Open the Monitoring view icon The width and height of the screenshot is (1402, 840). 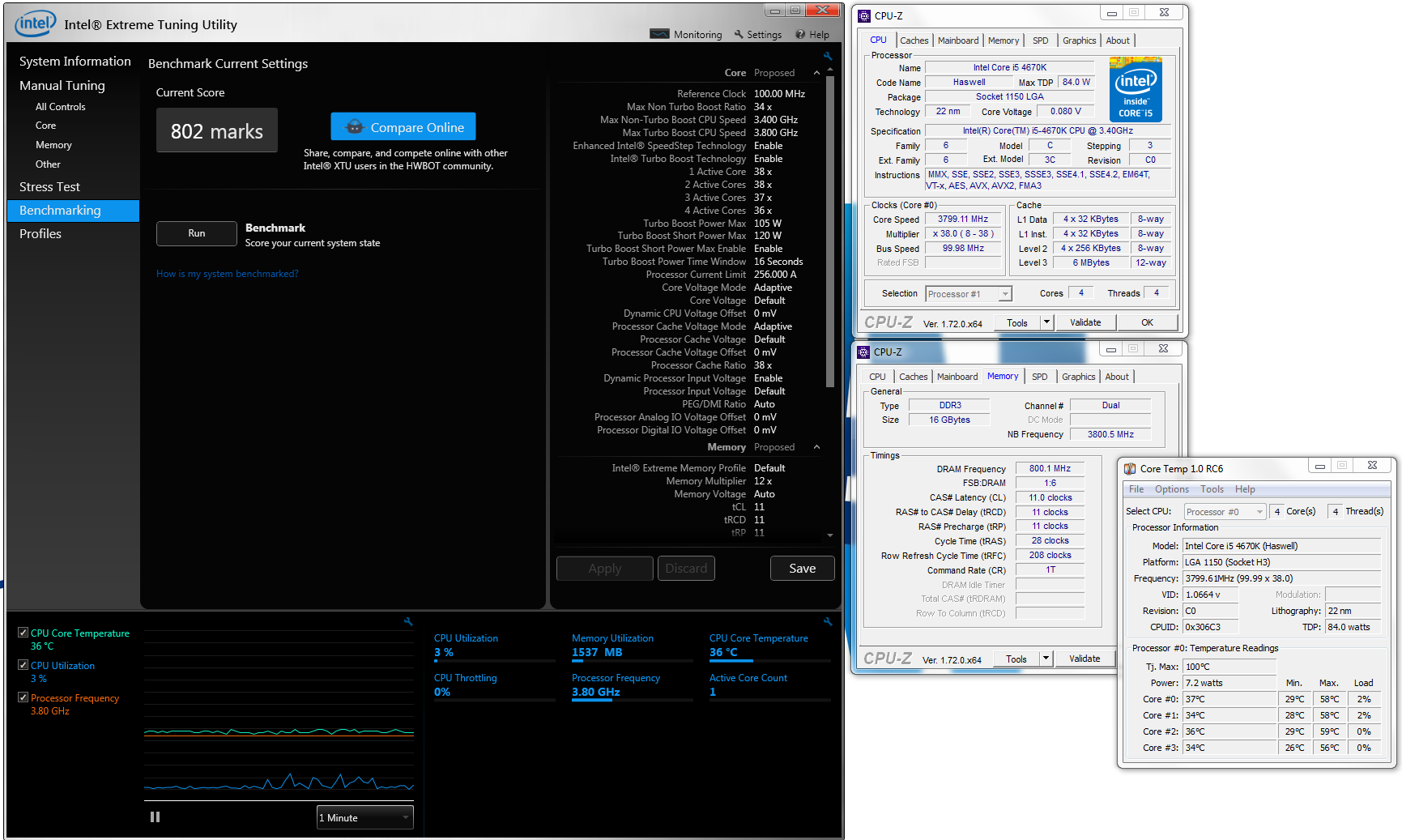point(659,34)
